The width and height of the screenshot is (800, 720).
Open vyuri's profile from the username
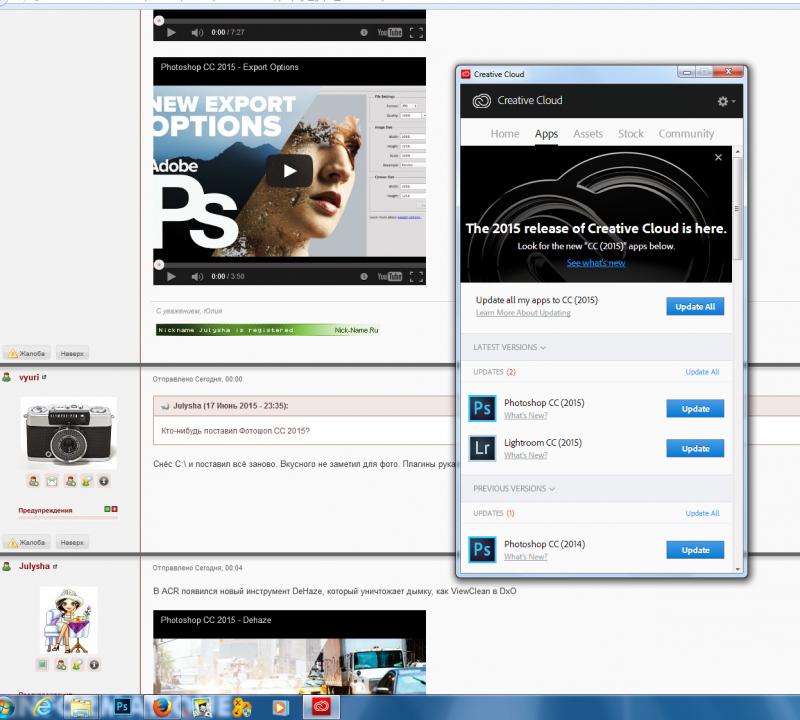coord(29,378)
